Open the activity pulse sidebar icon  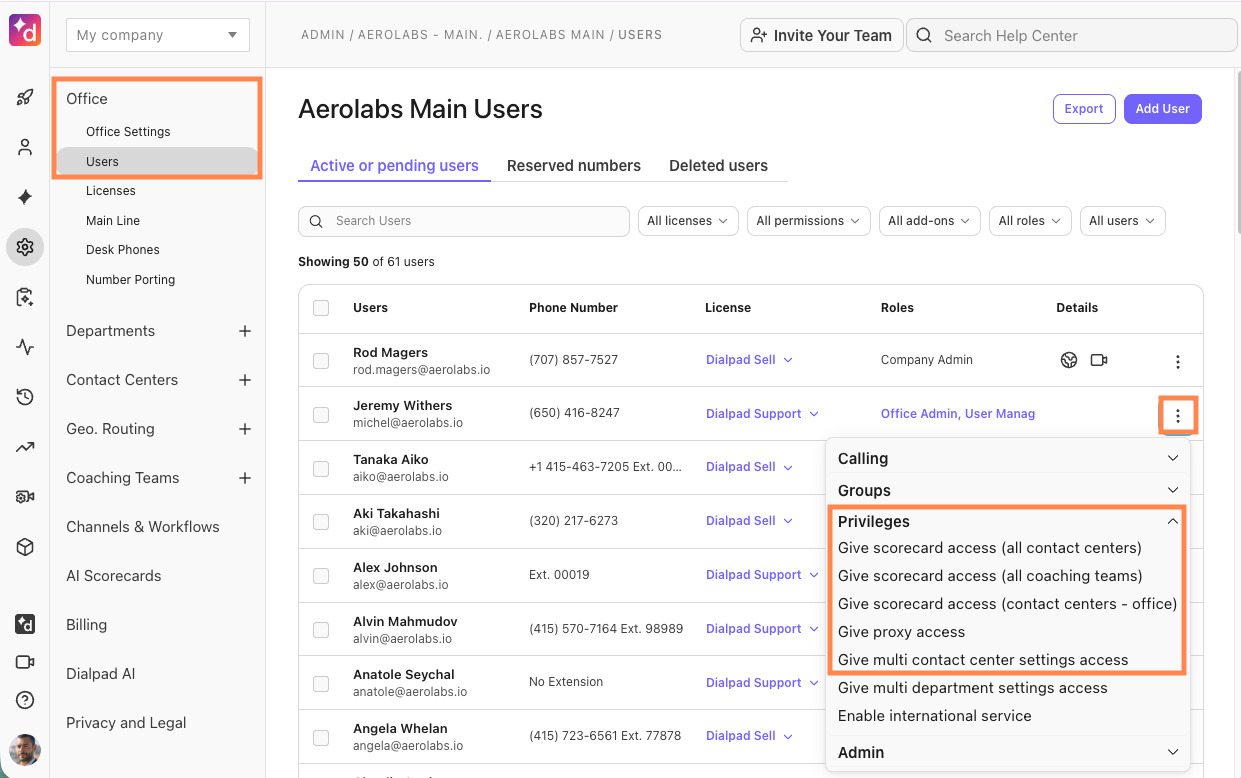point(25,347)
